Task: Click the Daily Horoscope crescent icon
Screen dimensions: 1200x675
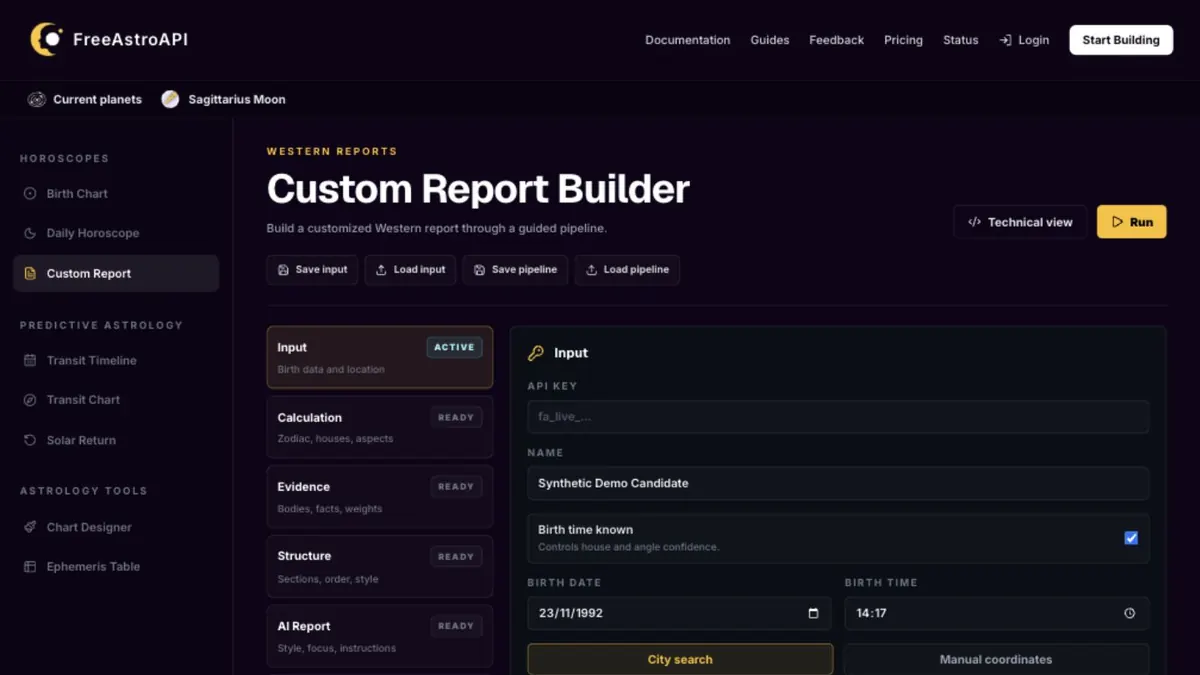Action: click(30, 233)
